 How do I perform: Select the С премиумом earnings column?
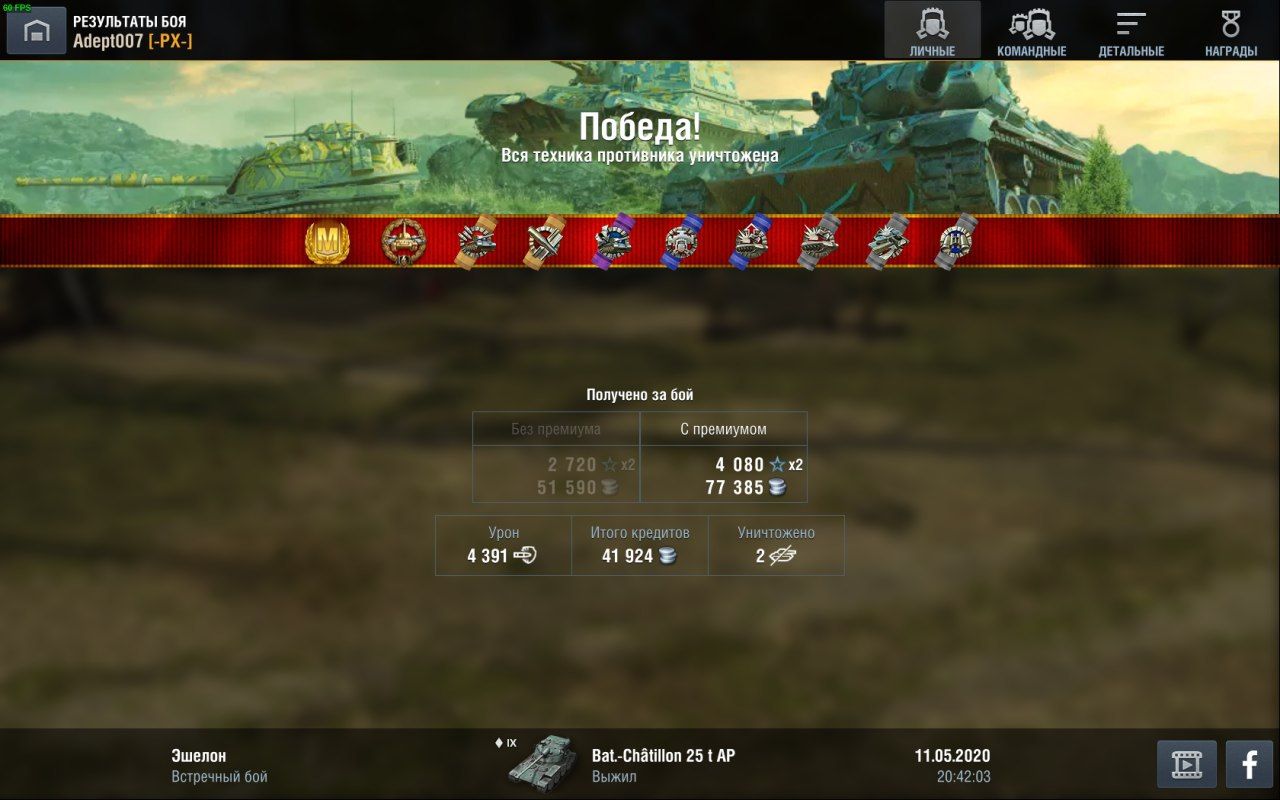pos(723,457)
